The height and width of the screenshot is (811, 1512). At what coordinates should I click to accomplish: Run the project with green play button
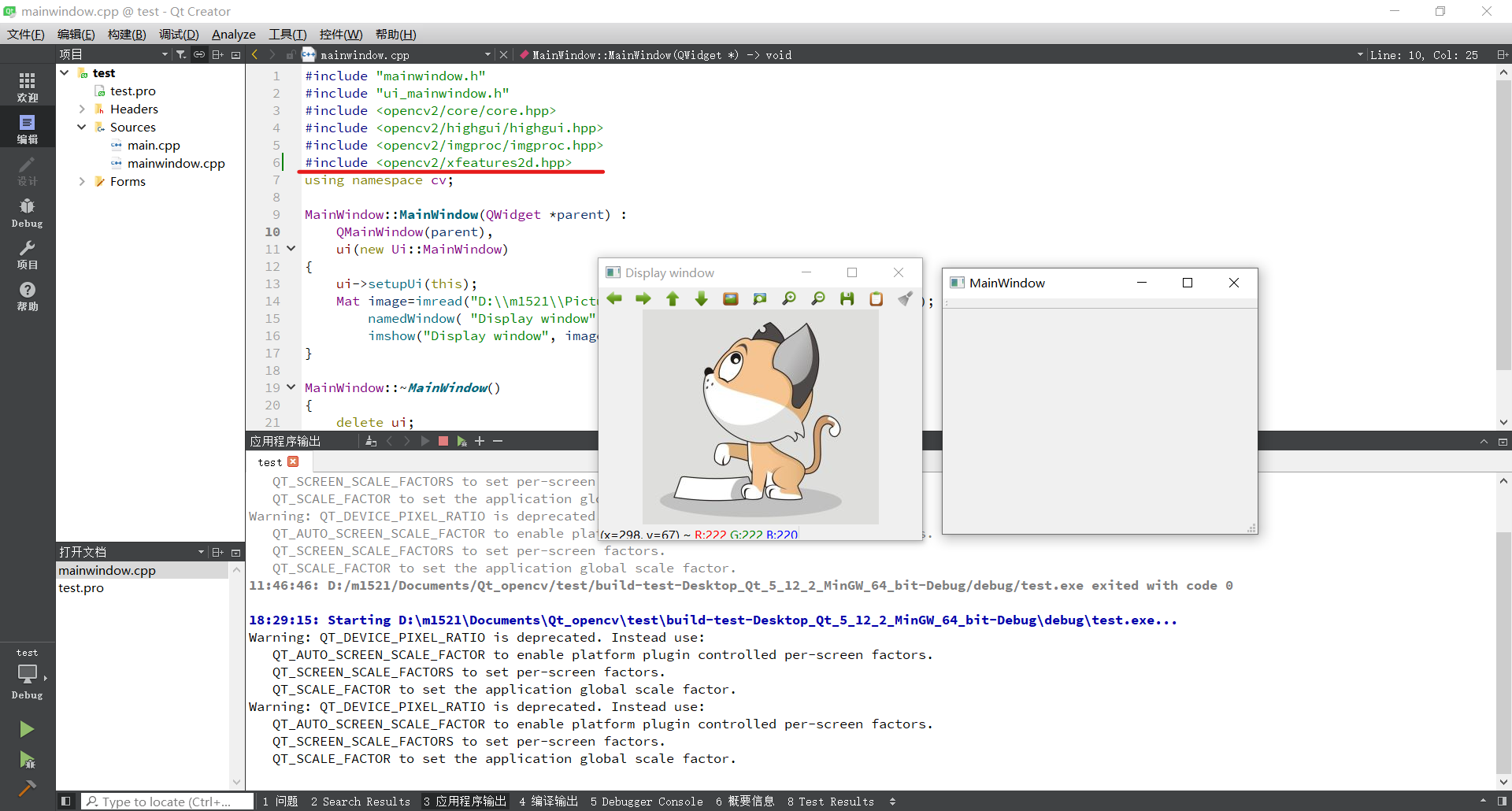[27, 728]
